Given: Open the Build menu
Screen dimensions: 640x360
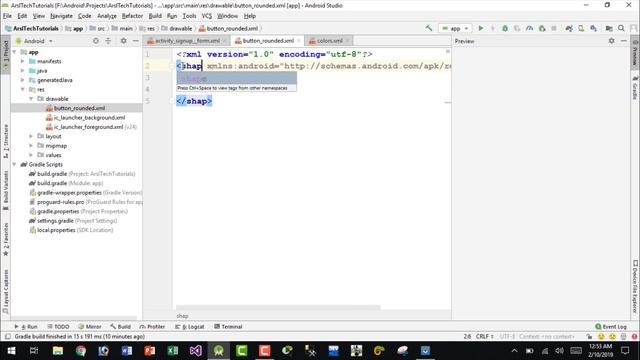Looking at the screenshot, I should point(155,16).
